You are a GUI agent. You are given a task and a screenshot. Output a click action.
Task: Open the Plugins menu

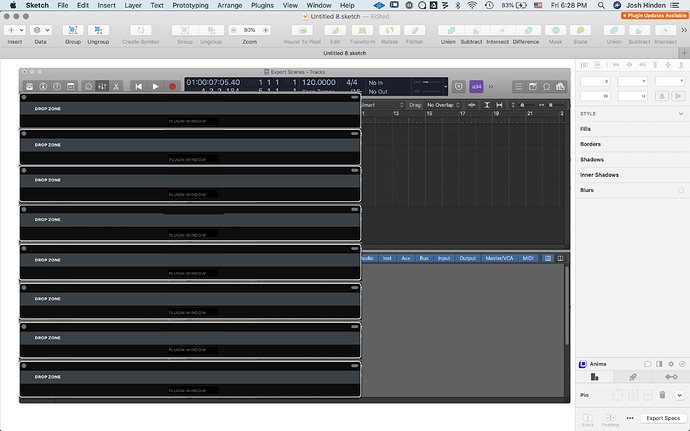[x=262, y=5]
